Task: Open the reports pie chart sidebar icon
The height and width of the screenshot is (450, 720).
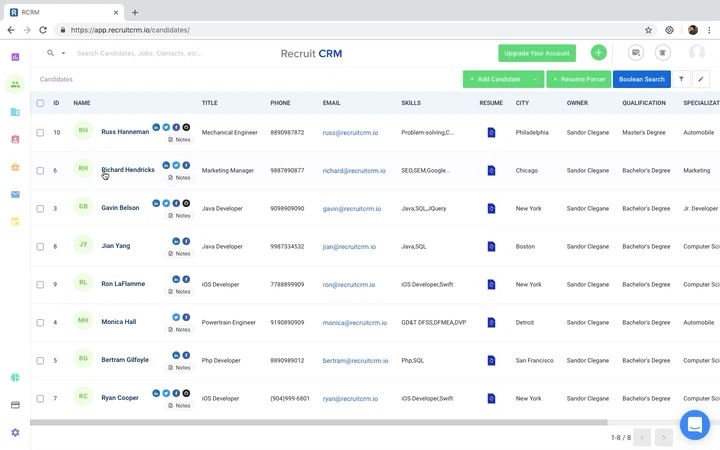Action: (15, 377)
